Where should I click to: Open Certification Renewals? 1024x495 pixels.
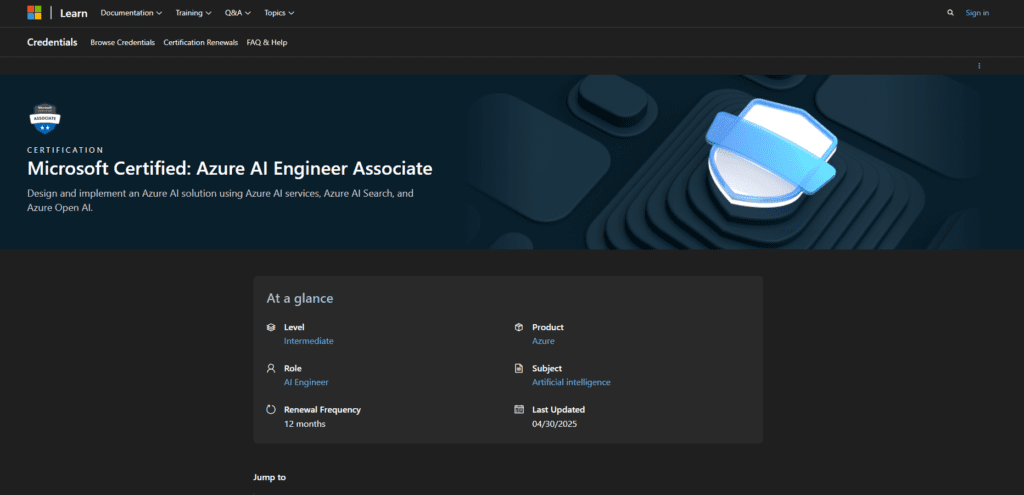click(200, 42)
